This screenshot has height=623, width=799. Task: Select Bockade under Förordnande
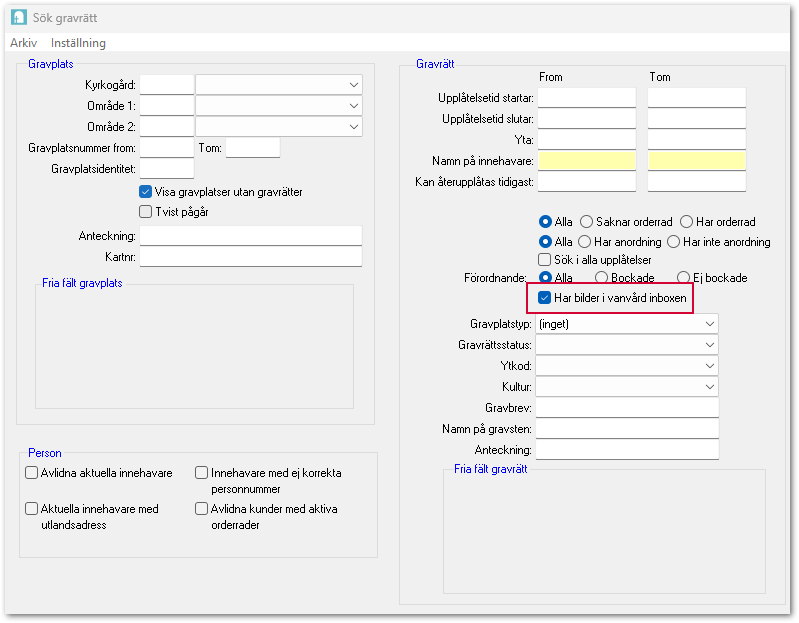pos(602,278)
